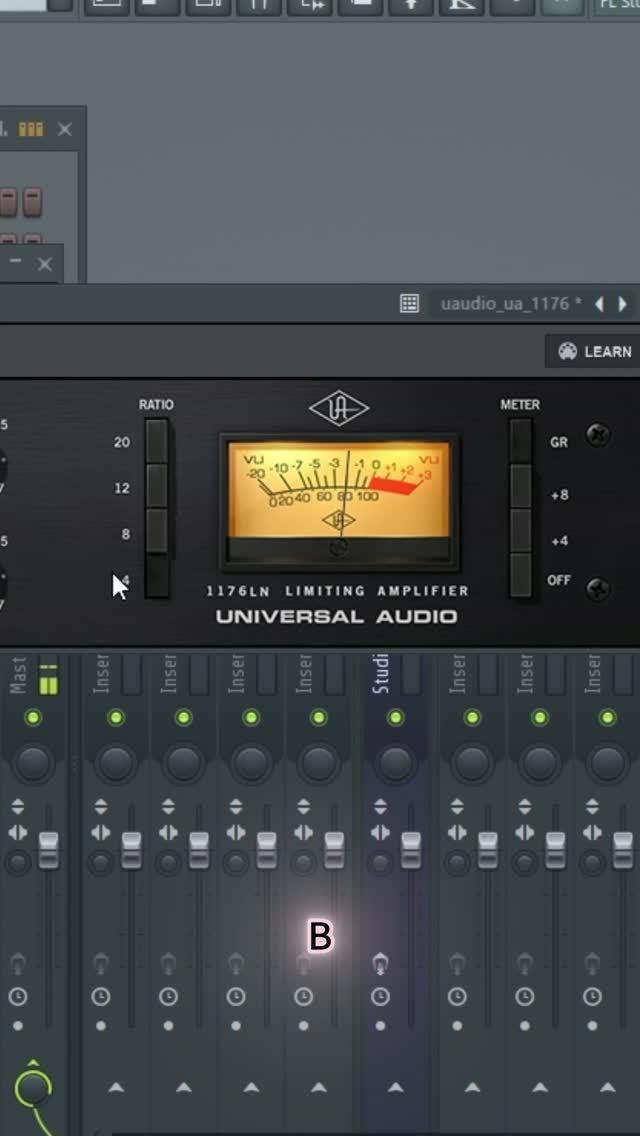This screenshot has height=1136, width=640.
Task: Expand send arrow under Insert left of Studio
Action: coord(318,1087)
